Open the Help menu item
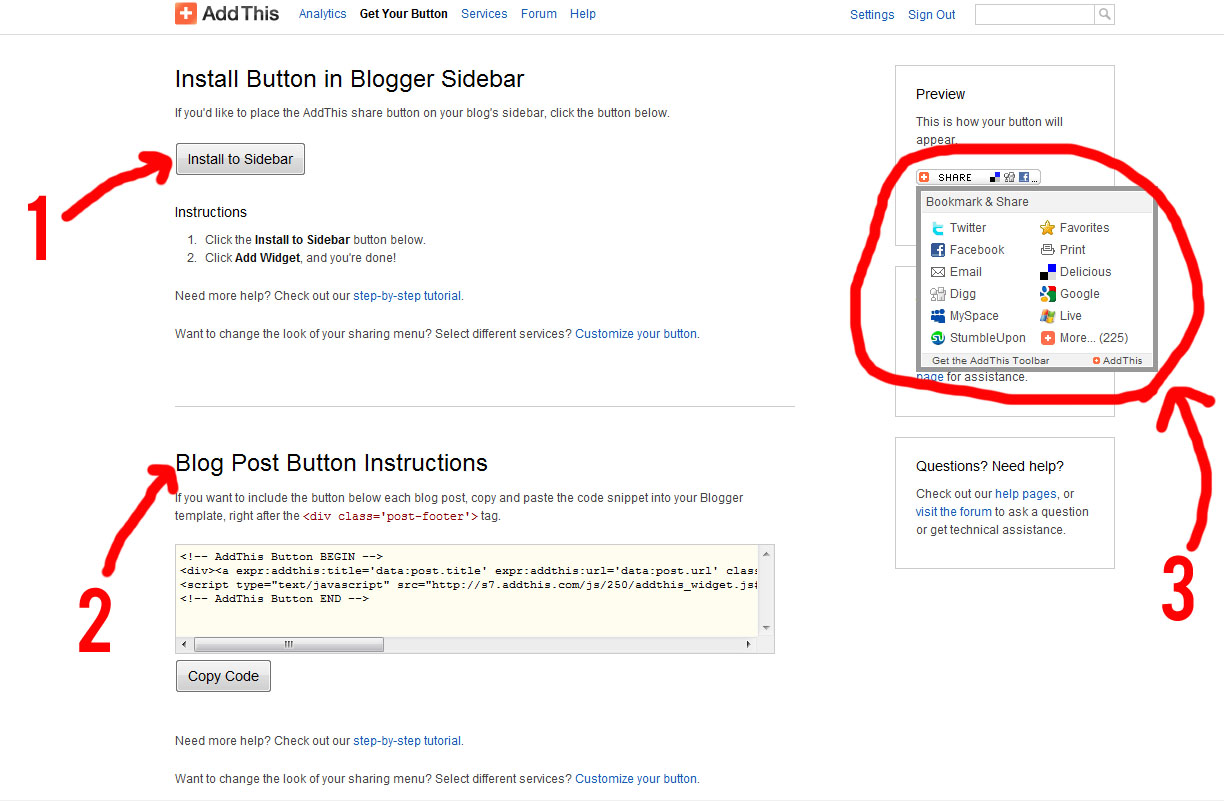Viewport: 1224px width, 801px height. click(583, 14)
